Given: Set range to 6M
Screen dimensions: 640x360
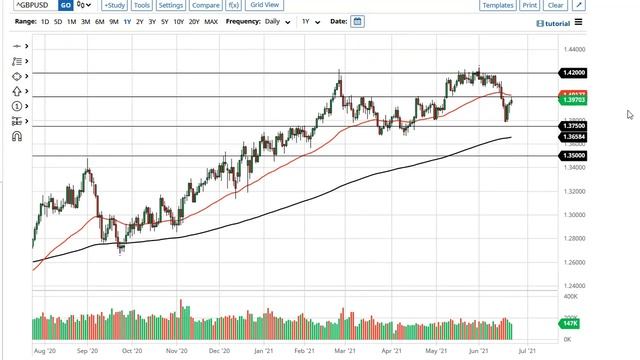Looking at the screenshot, I should coord(100,22).
